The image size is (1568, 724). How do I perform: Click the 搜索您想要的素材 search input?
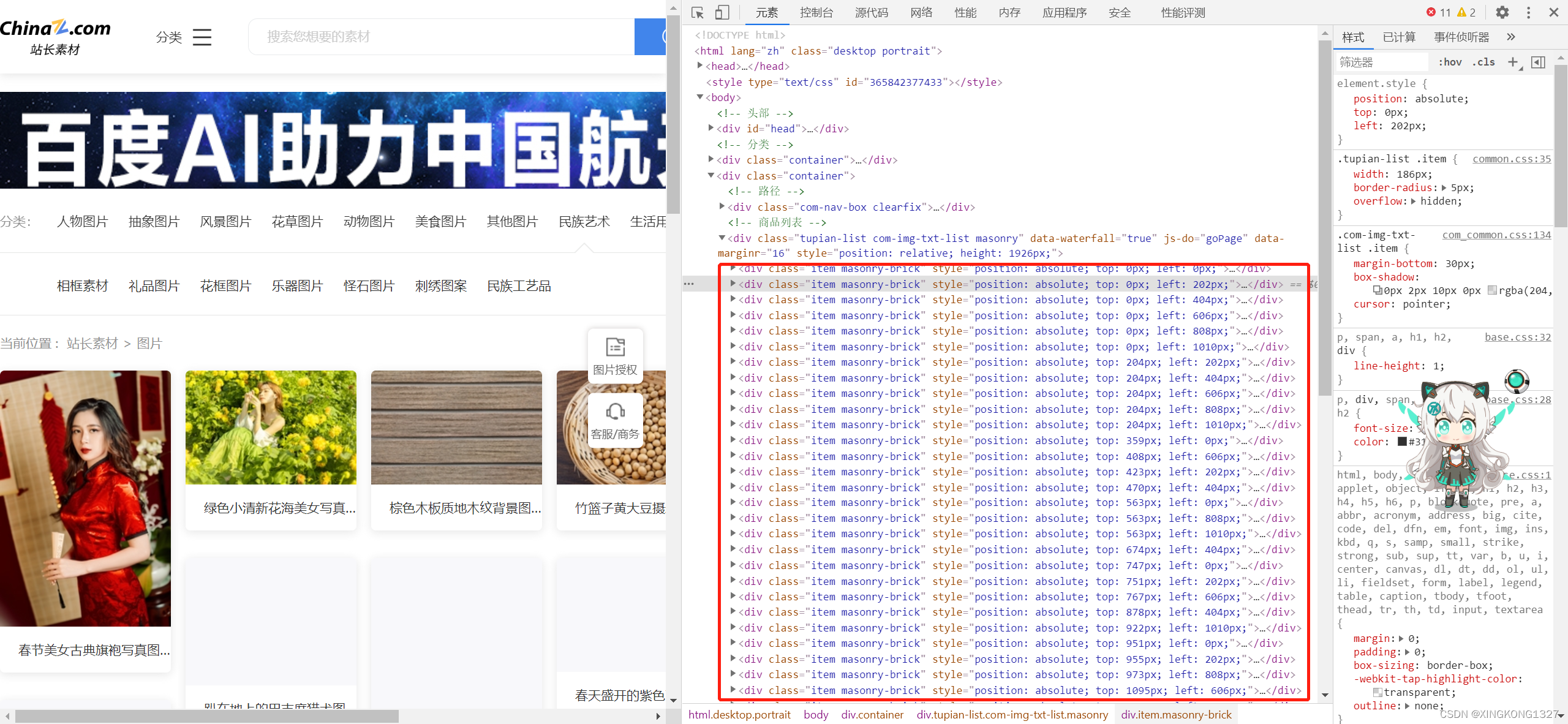(441, 37)
